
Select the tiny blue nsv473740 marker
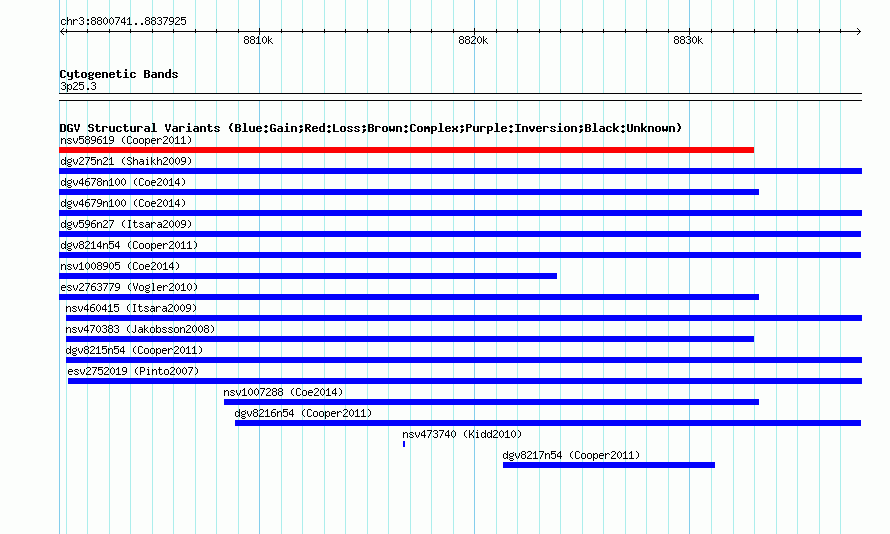pos(404,444)
